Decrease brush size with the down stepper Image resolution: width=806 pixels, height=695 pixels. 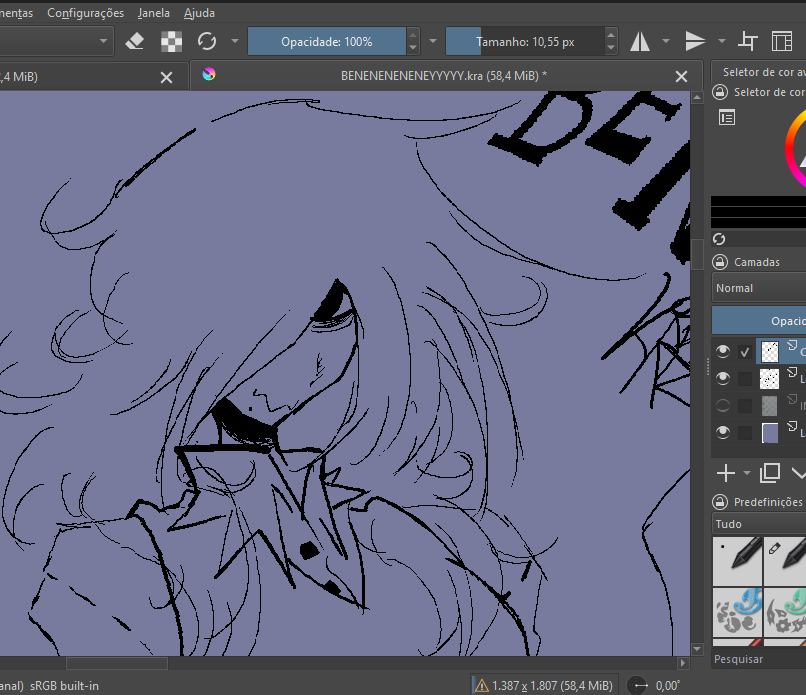coord(611,48)
